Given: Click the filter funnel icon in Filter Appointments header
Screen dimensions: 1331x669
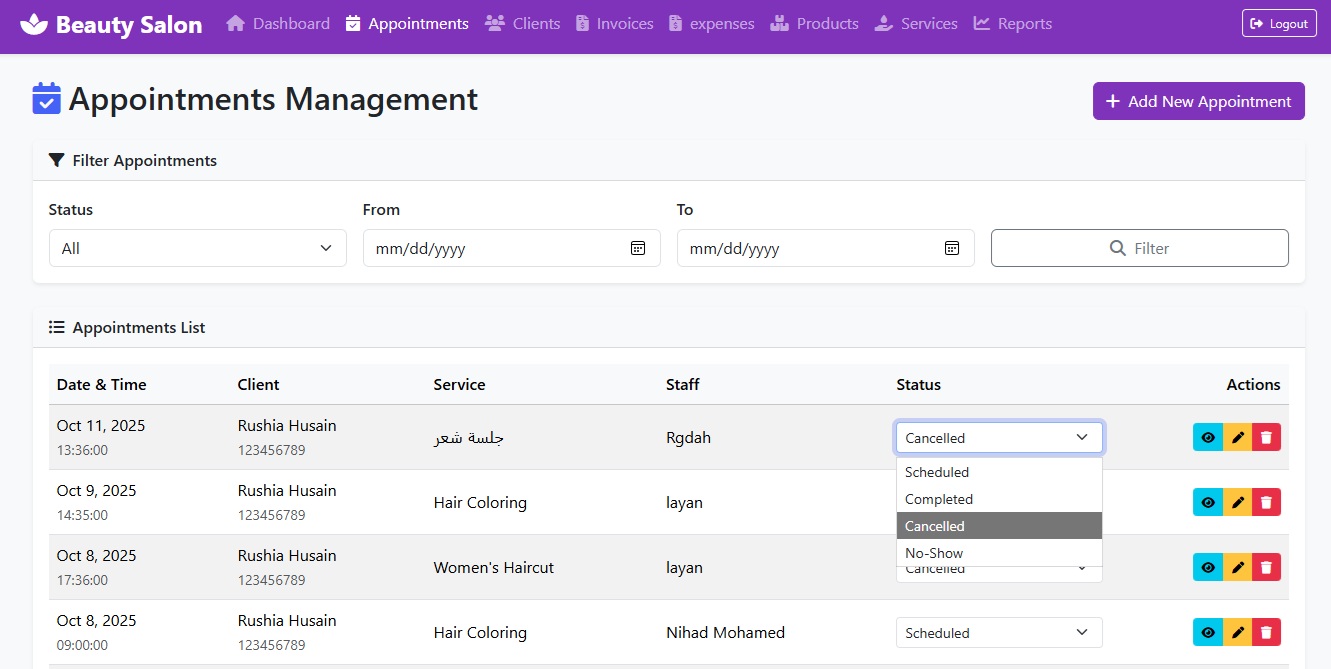Looking at the screenshot, I should (56, 160).
